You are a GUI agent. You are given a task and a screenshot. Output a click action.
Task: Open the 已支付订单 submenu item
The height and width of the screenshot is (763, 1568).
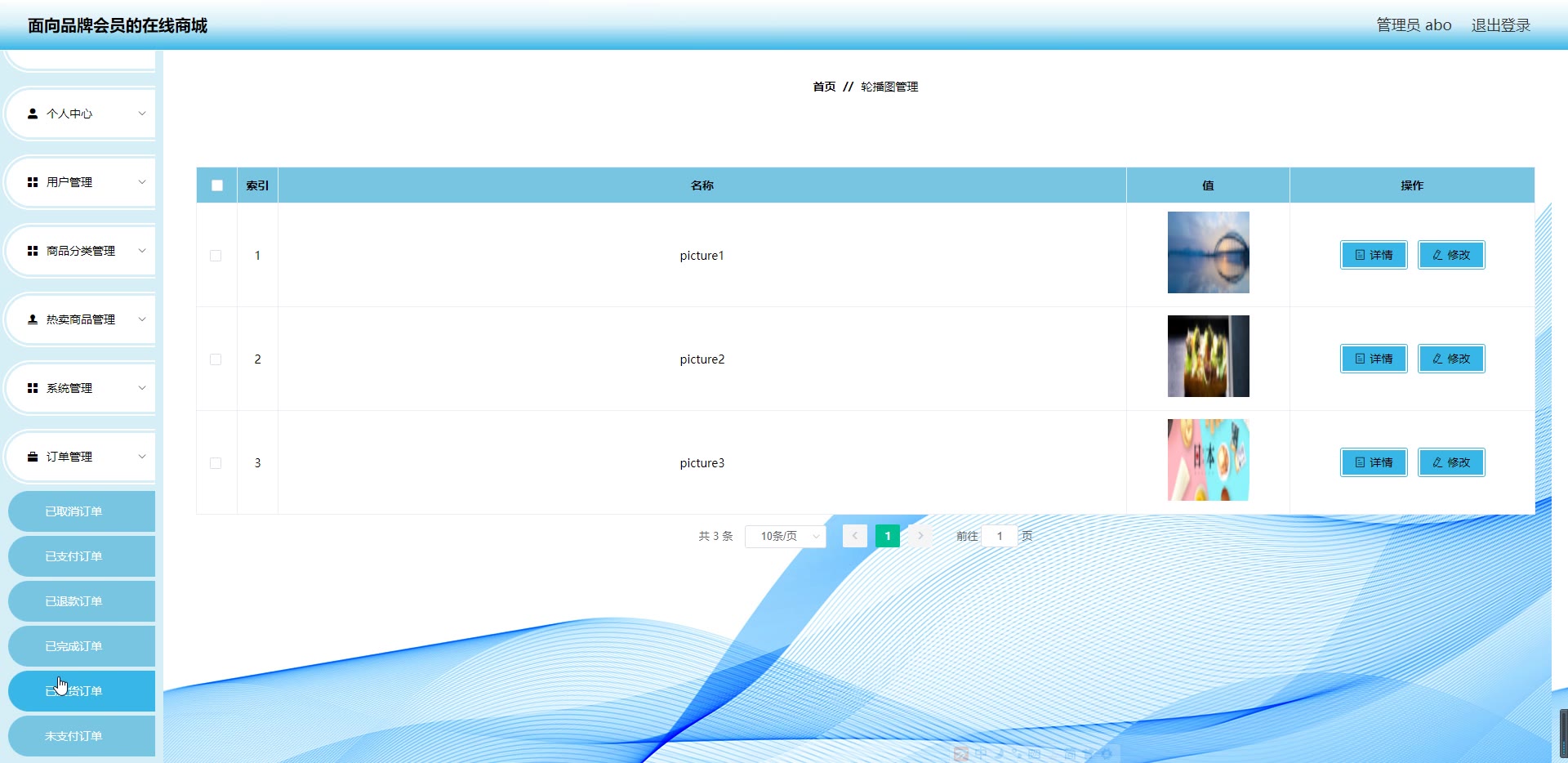coord(82,556)
